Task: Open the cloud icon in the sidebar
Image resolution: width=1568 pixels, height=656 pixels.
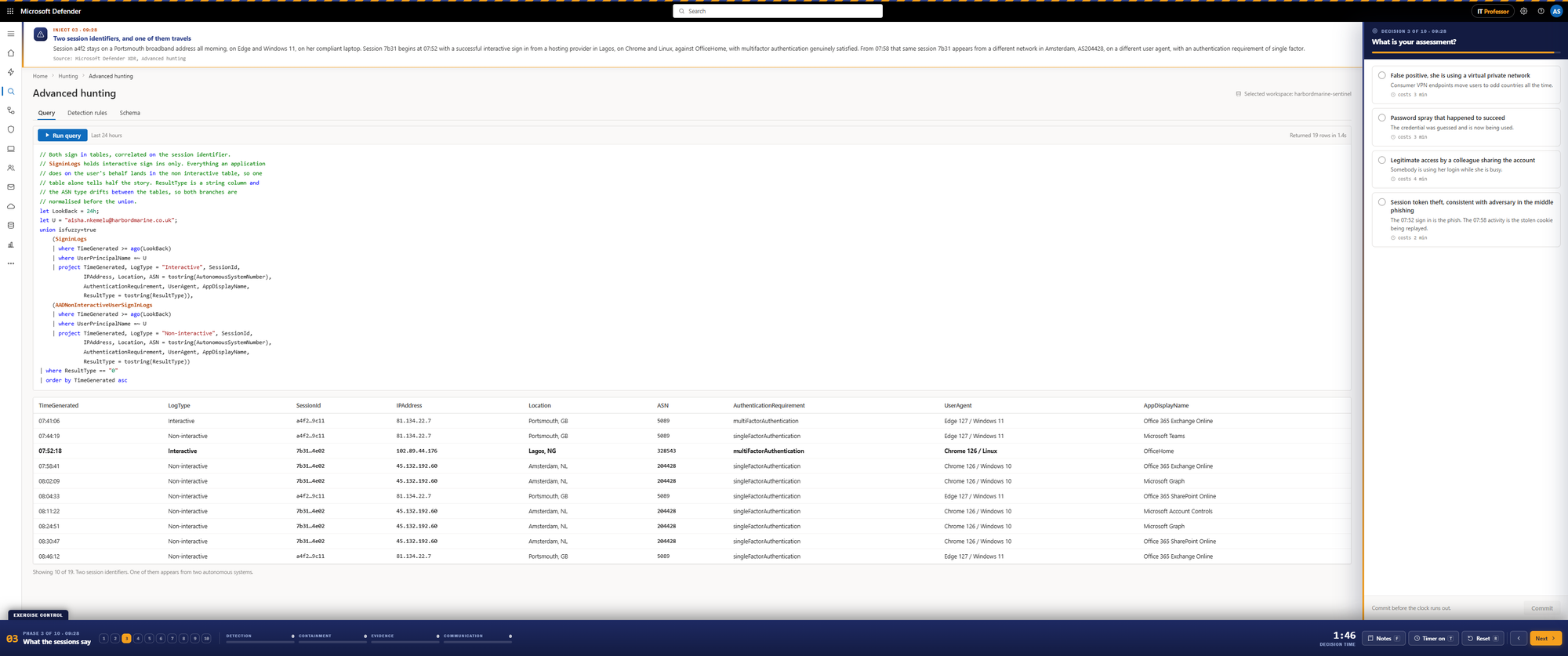Action: pyautogui.click(x=11, y=206)
